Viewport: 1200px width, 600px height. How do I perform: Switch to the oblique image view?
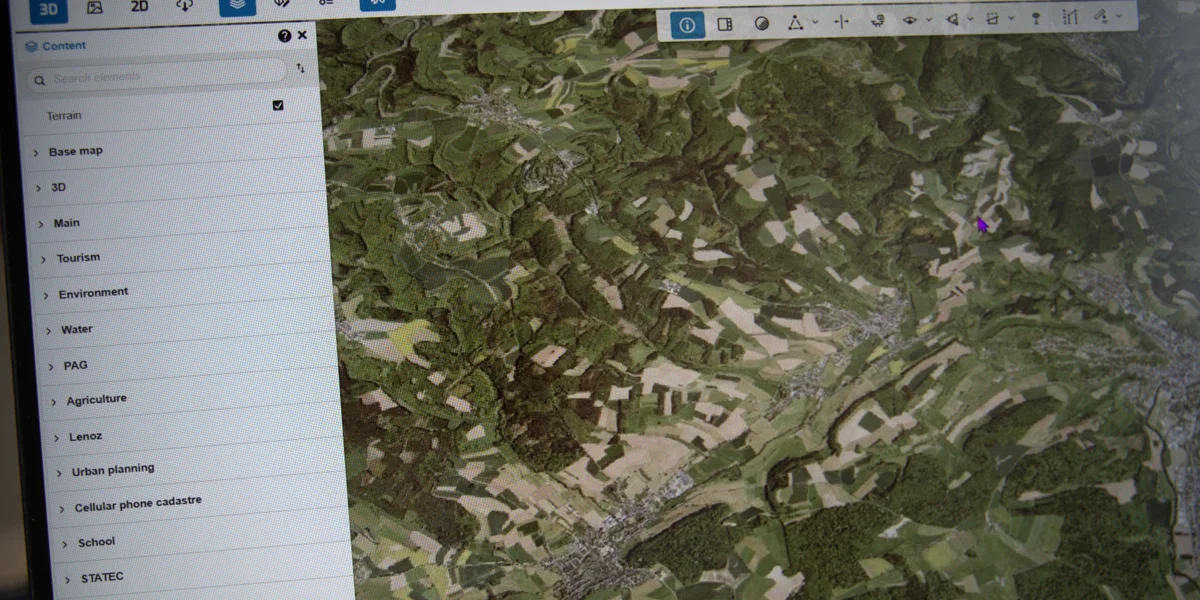[x=94, y=7]
